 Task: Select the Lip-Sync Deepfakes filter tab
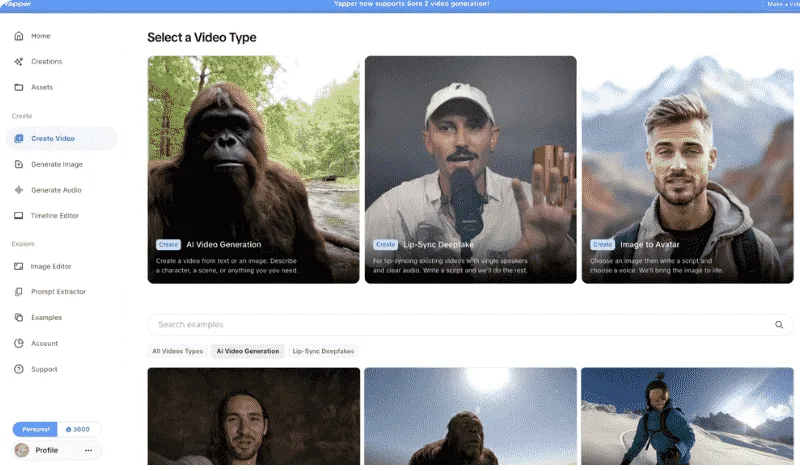323,351
